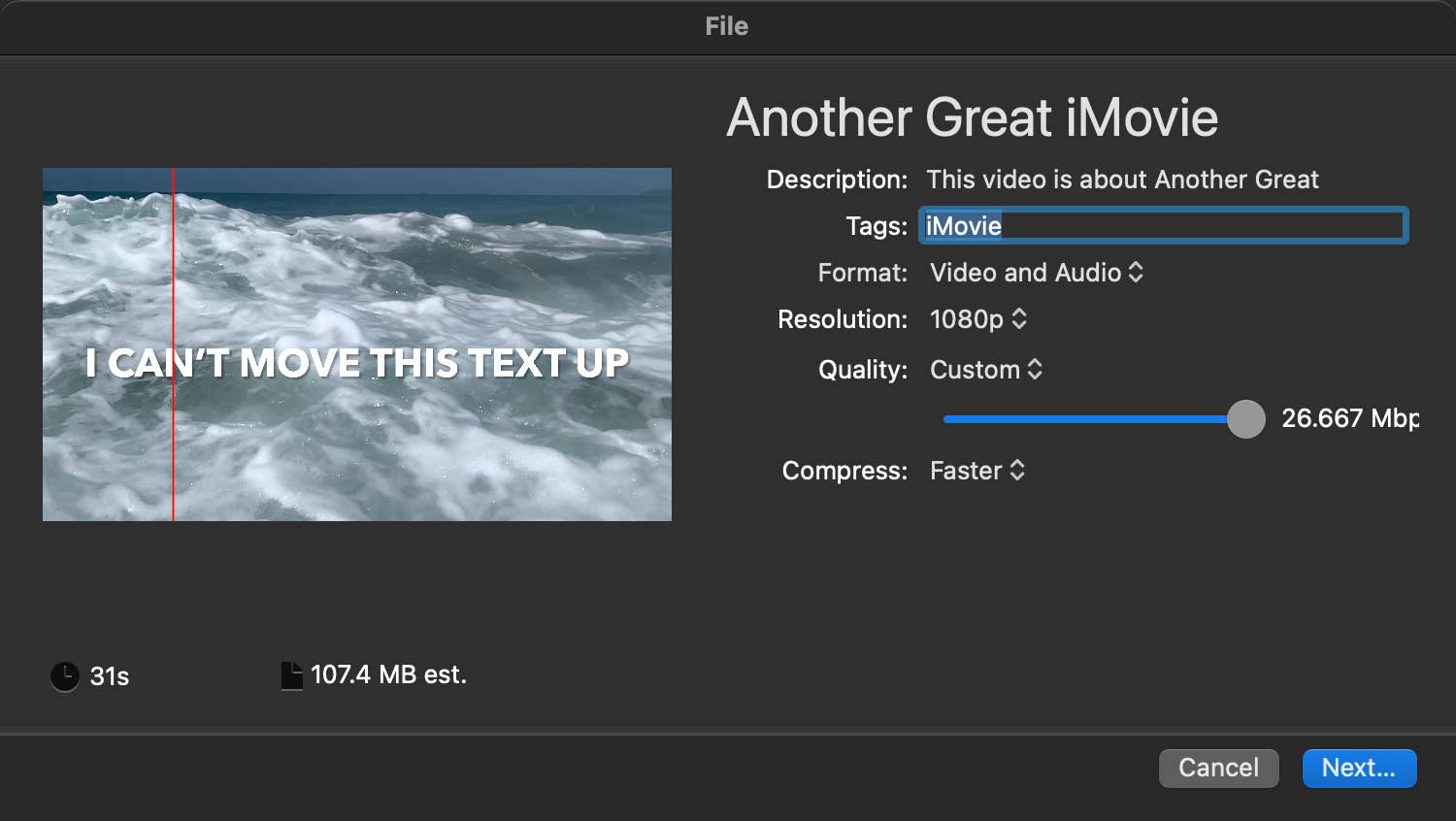Click the Quality: label
The width and height of the screenshot is (1456, 821).
(863, 370)
